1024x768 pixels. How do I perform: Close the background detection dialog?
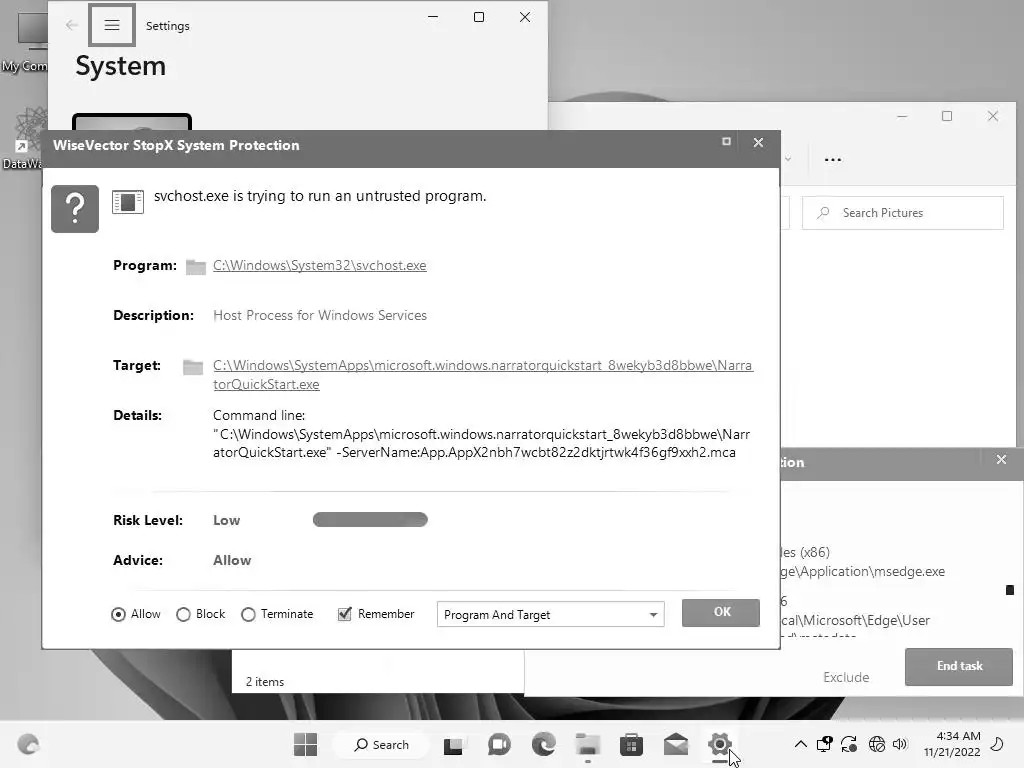tap(1001, 460)
